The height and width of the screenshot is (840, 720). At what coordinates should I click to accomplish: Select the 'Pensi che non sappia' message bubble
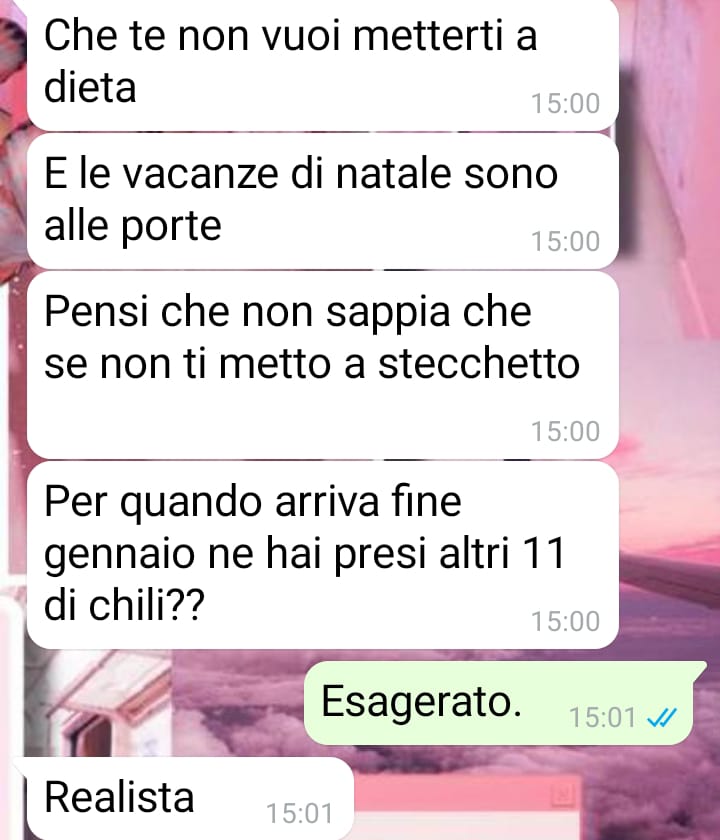323,365
